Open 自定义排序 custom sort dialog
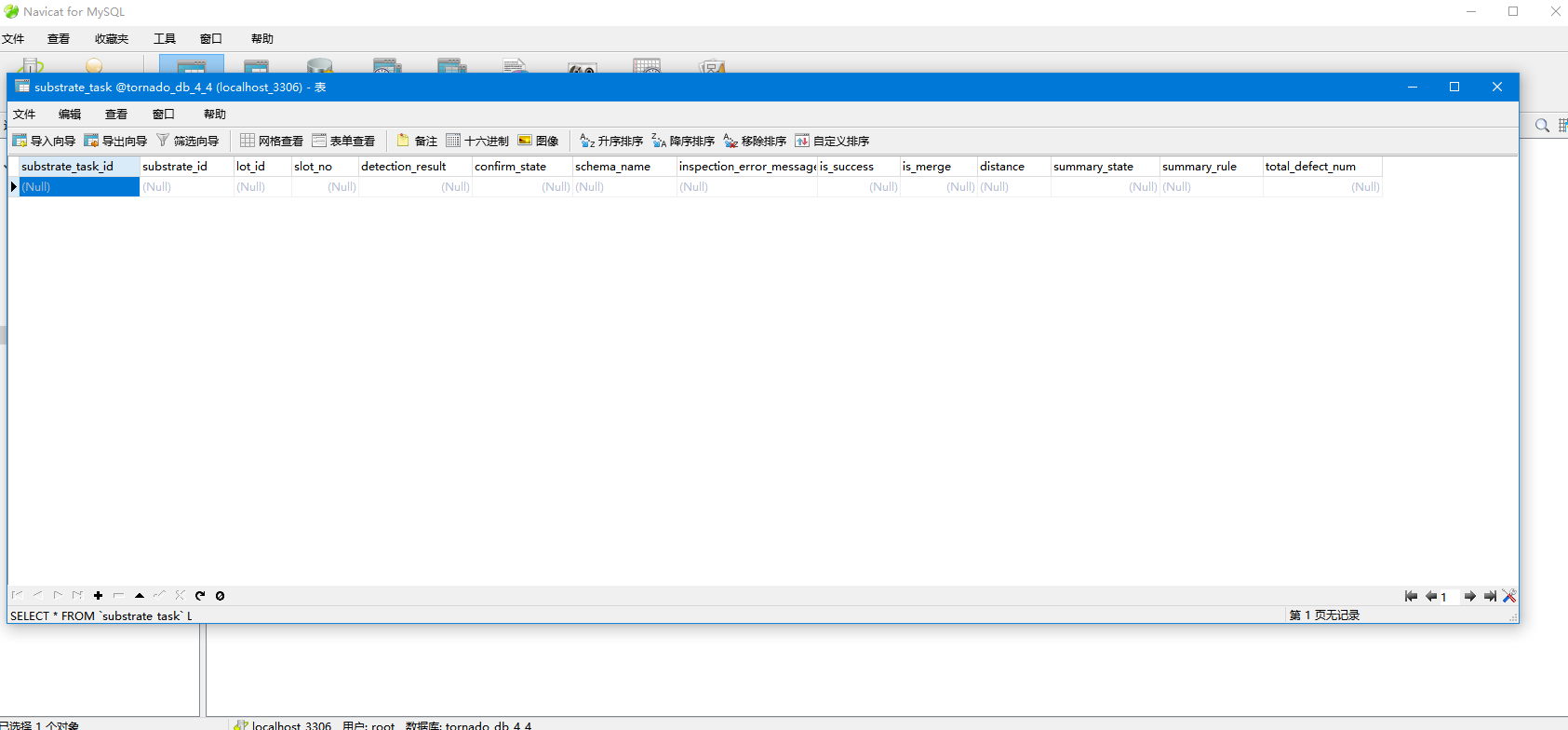The image size is (1568, 730). (x=832, y=141)
